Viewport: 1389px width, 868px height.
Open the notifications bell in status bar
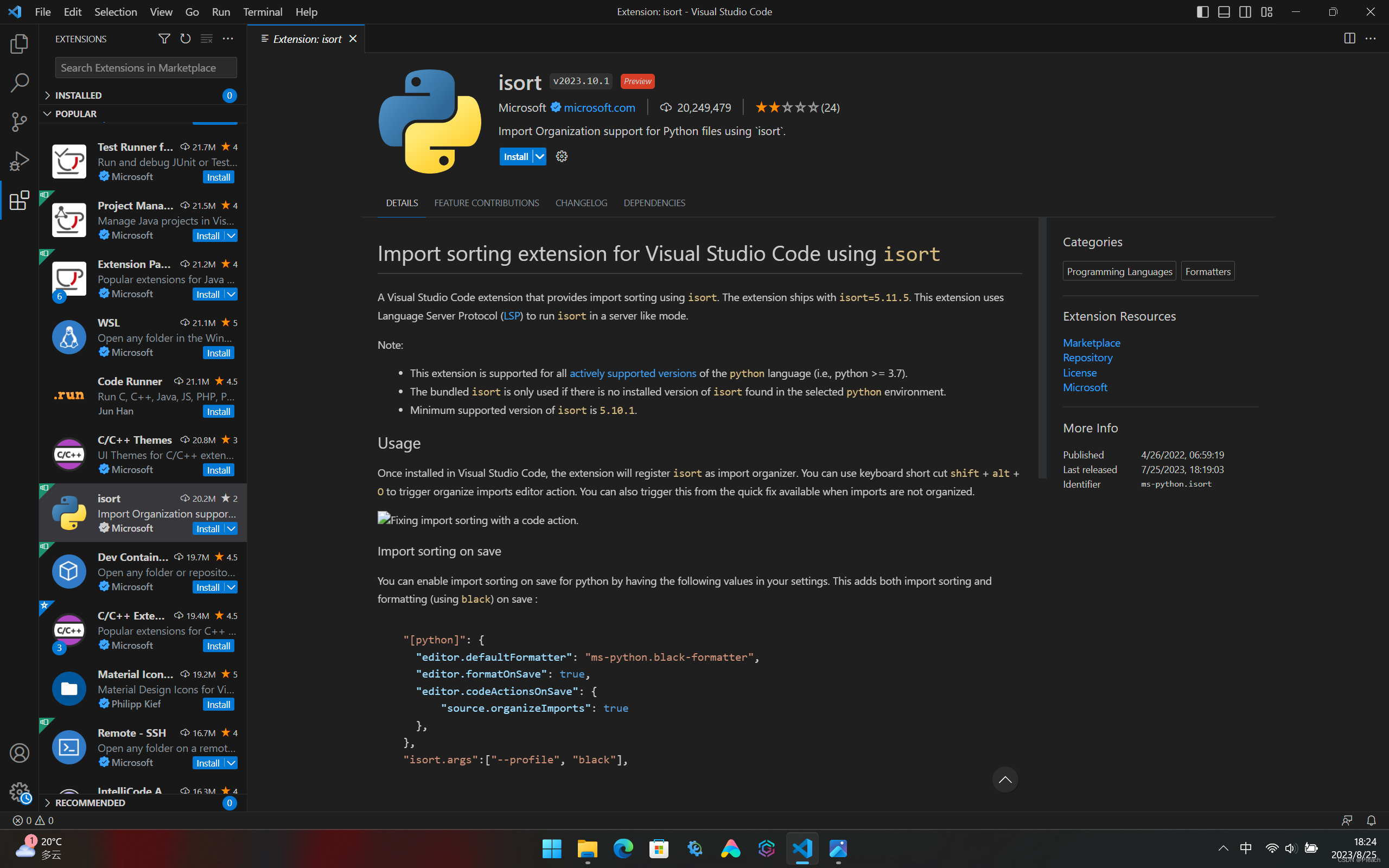tap(1372, 820)
